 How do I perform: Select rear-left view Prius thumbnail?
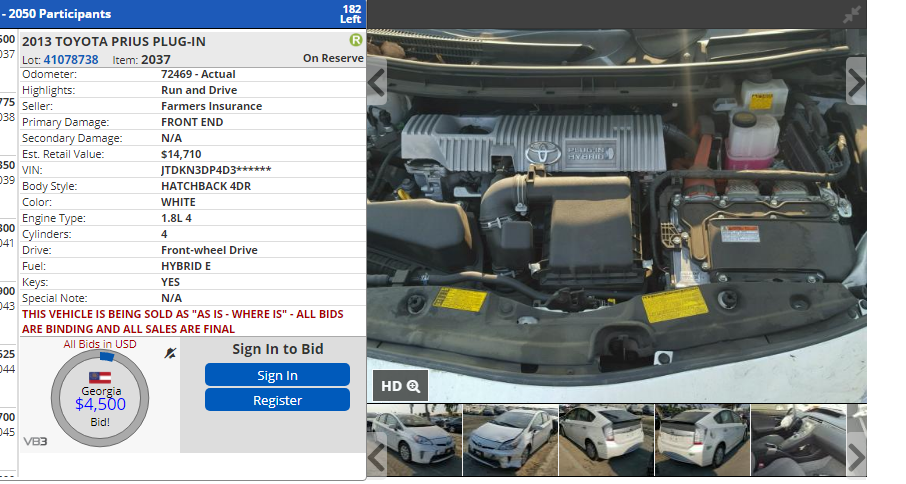(x=702, y=440)
